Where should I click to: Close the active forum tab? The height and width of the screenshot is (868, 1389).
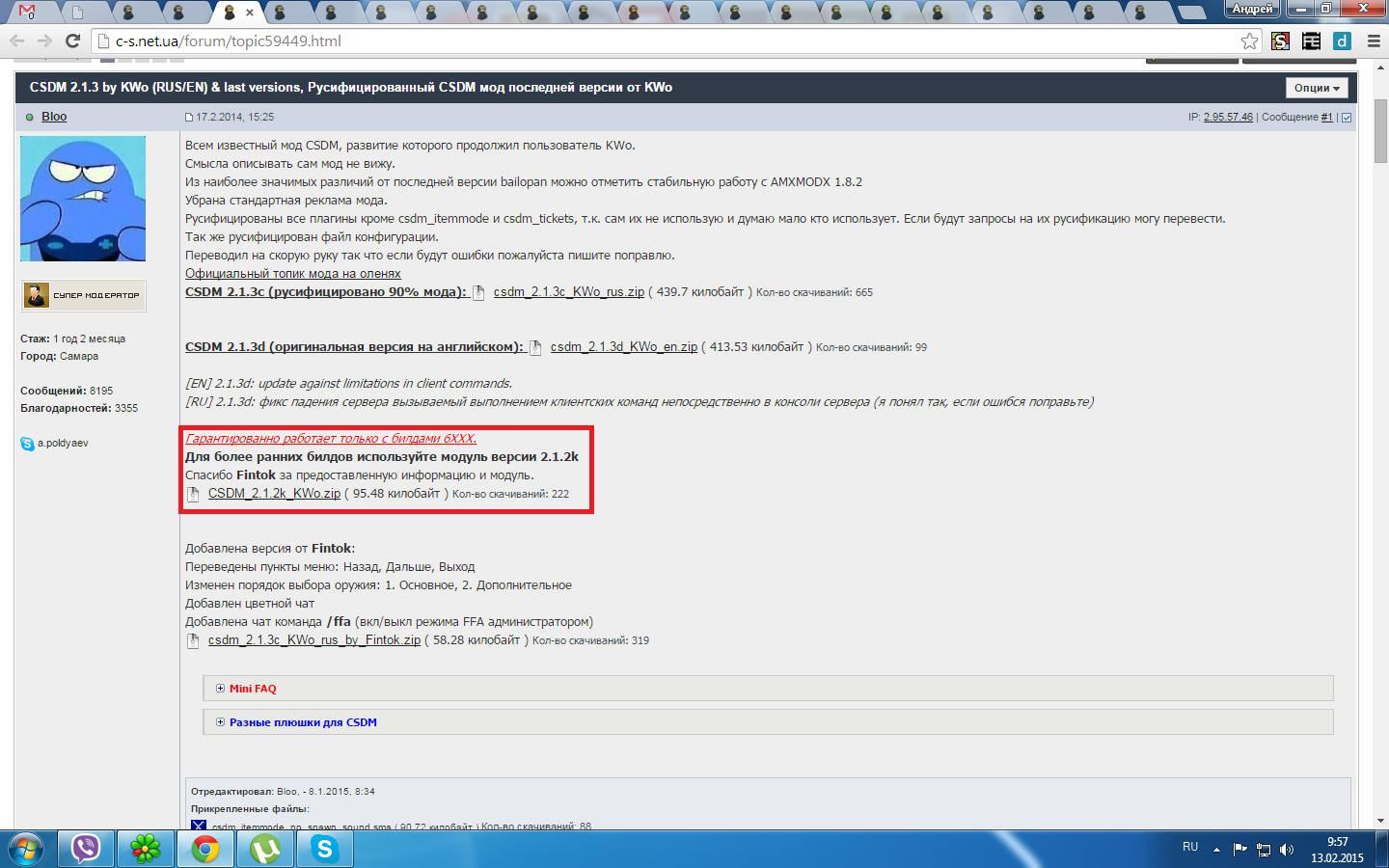(x=250, y=13)
